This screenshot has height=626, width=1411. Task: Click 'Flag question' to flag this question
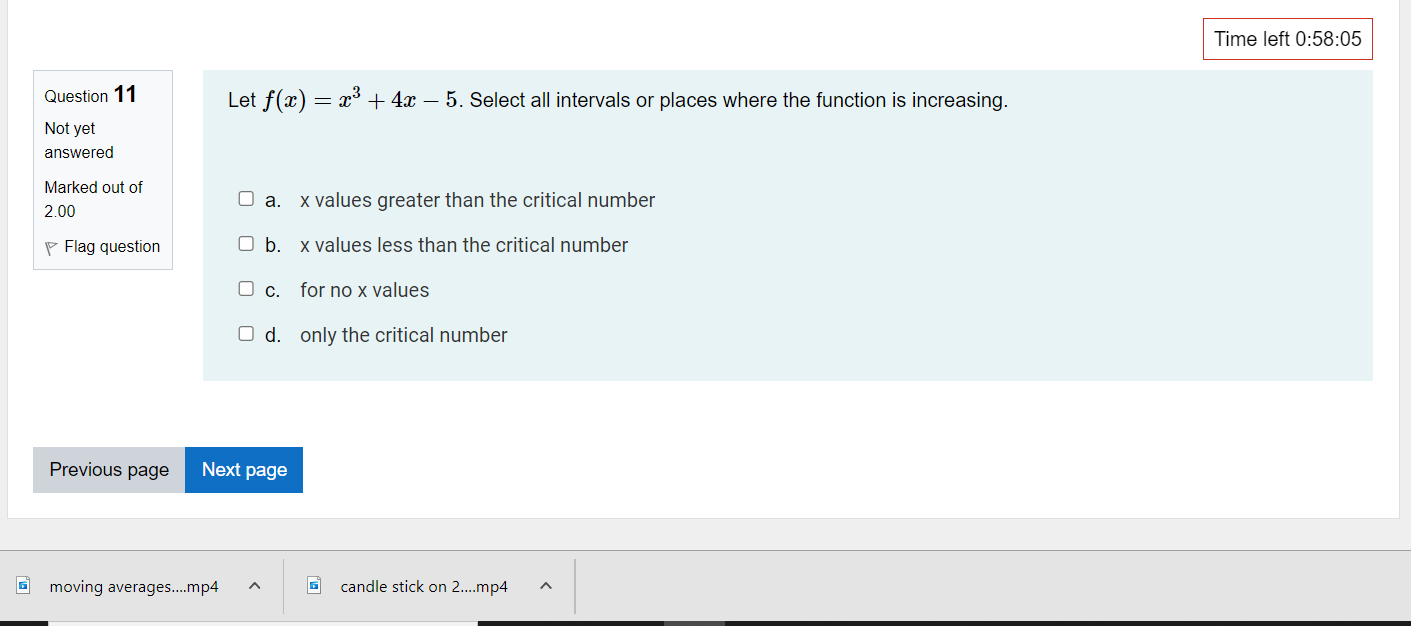[111, 246]
